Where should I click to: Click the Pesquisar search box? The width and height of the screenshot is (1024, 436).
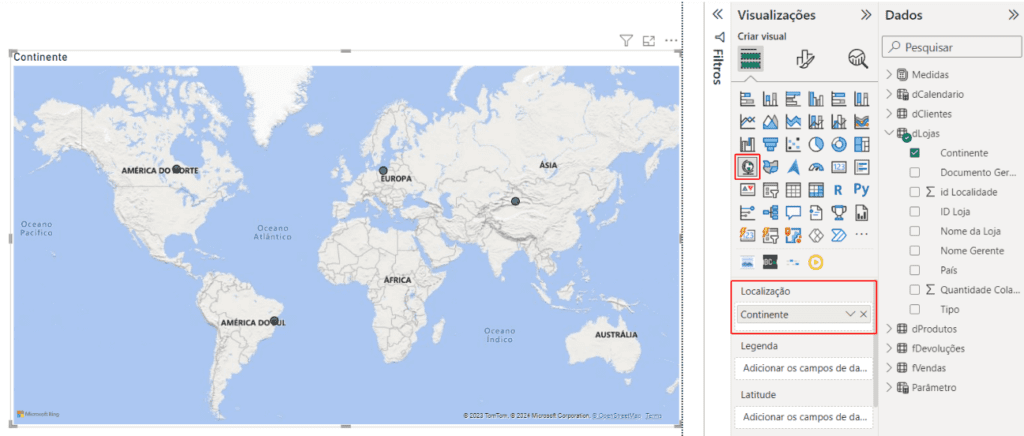[952, 47]
